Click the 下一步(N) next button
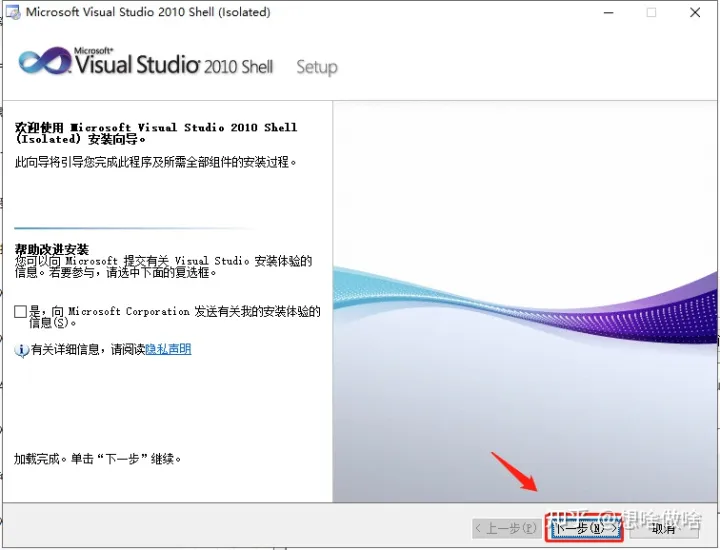Screen dimensions: 720x550 [x=585, y=528]
